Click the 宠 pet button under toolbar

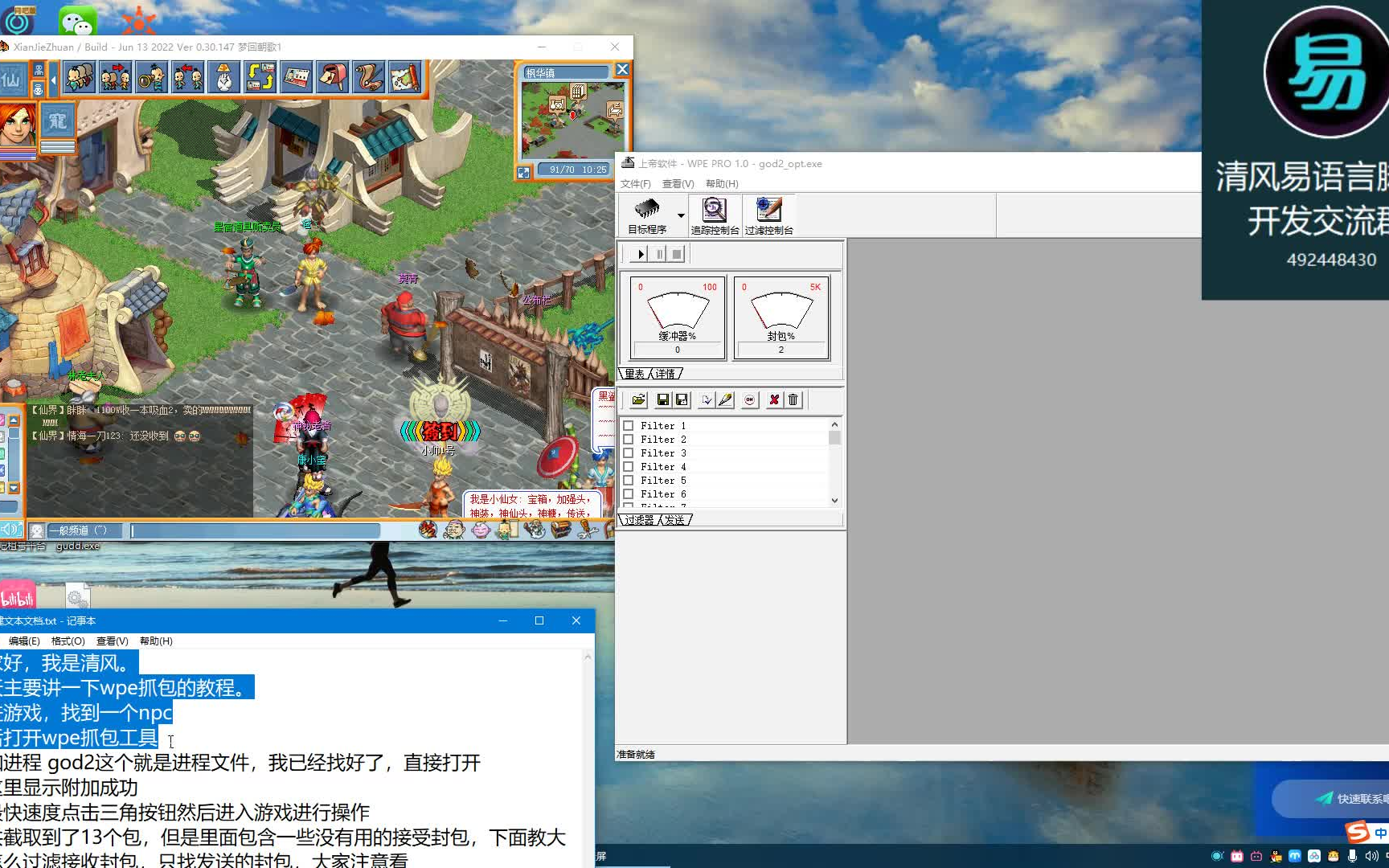(x=57, y=121)
